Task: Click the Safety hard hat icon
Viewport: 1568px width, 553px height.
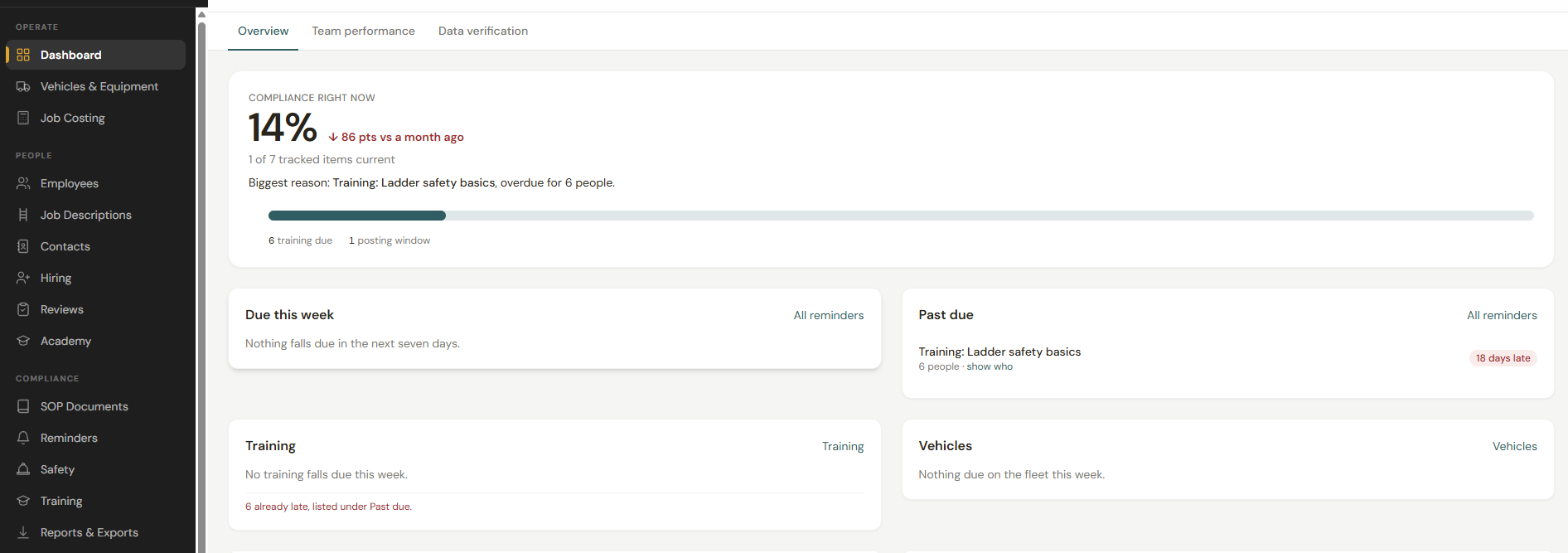Action: point(23,469)
